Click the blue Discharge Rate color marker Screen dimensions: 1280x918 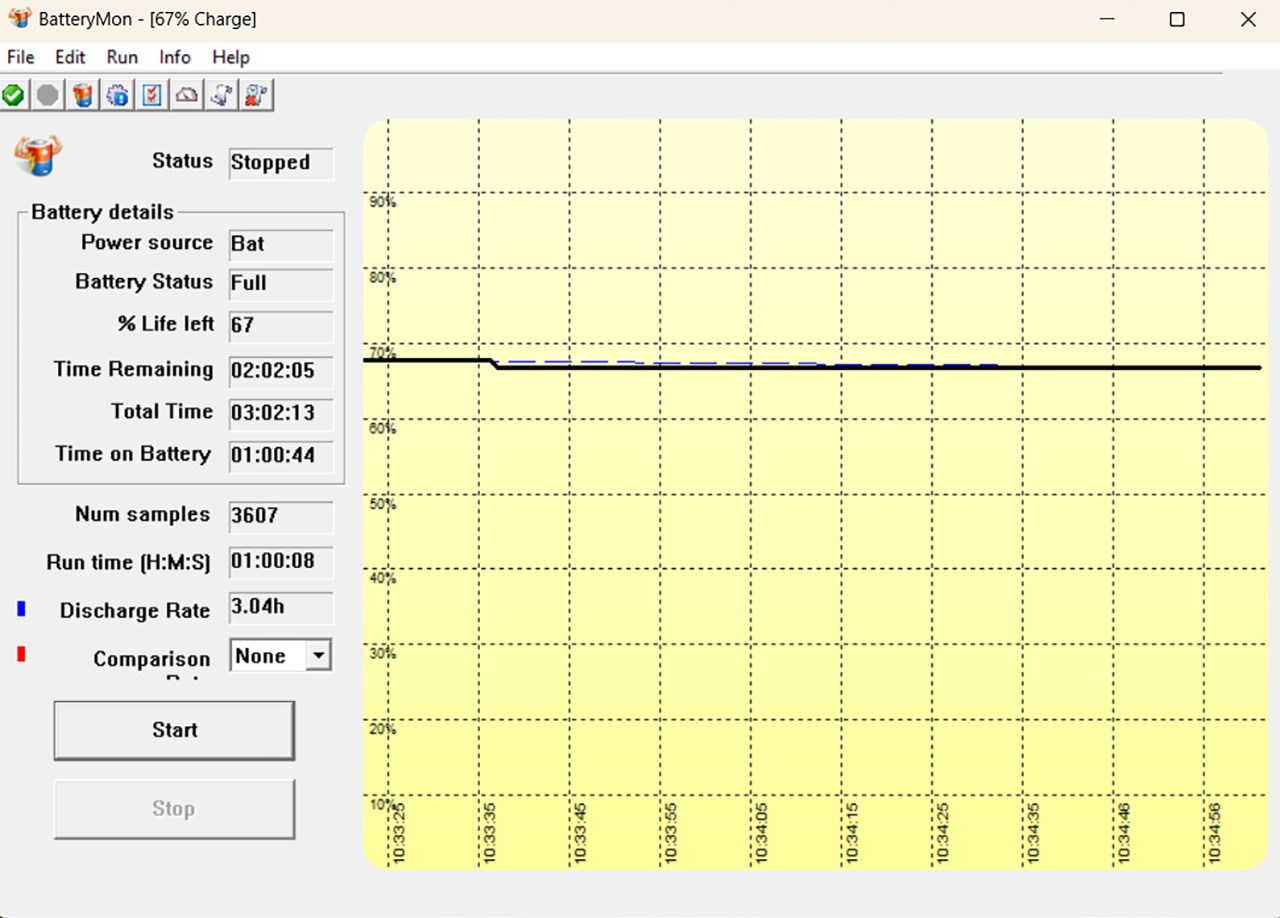(22, 609)
